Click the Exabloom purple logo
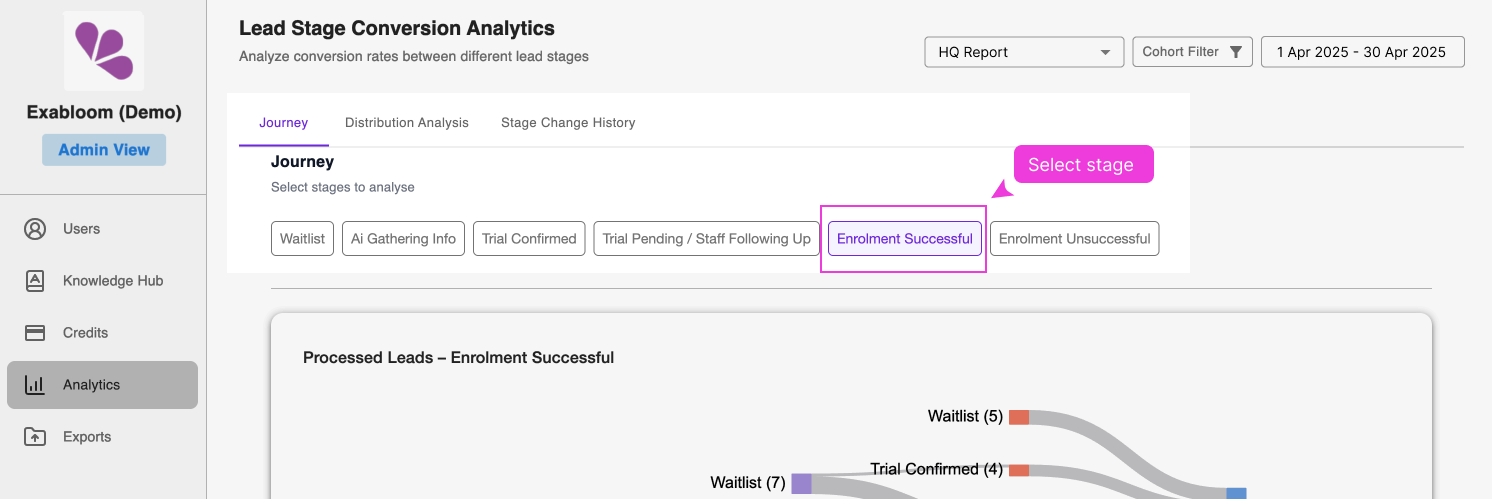The width and height of the screenshot is (1492, 499). [x=104, y=51]
